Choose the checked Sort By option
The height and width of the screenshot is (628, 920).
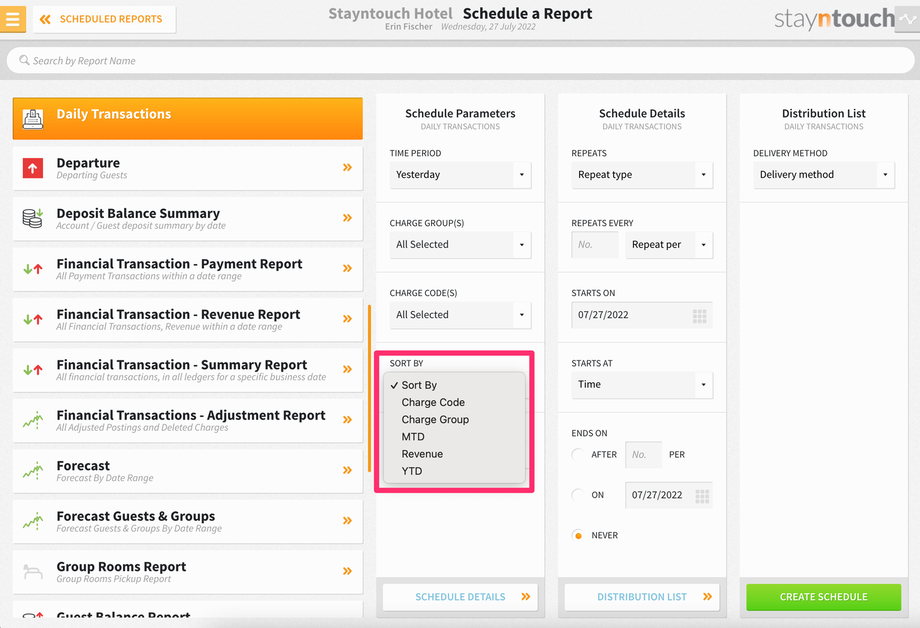(x=454, y=385)
